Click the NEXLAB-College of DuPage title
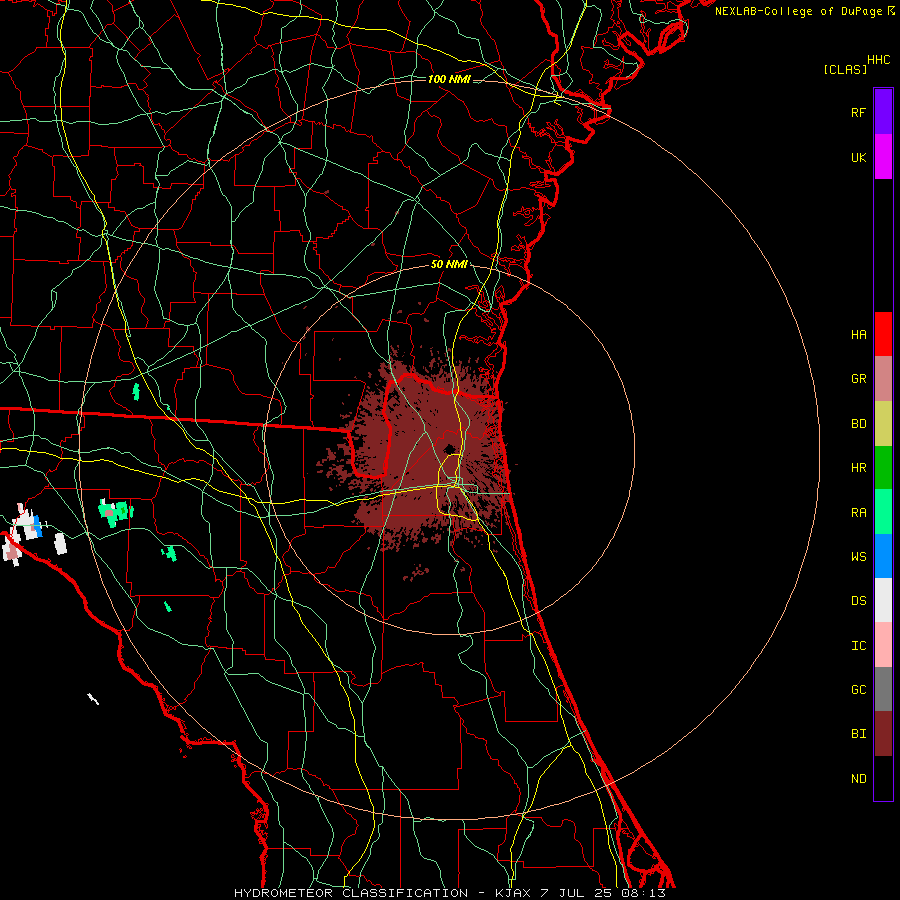 point(798,11)
